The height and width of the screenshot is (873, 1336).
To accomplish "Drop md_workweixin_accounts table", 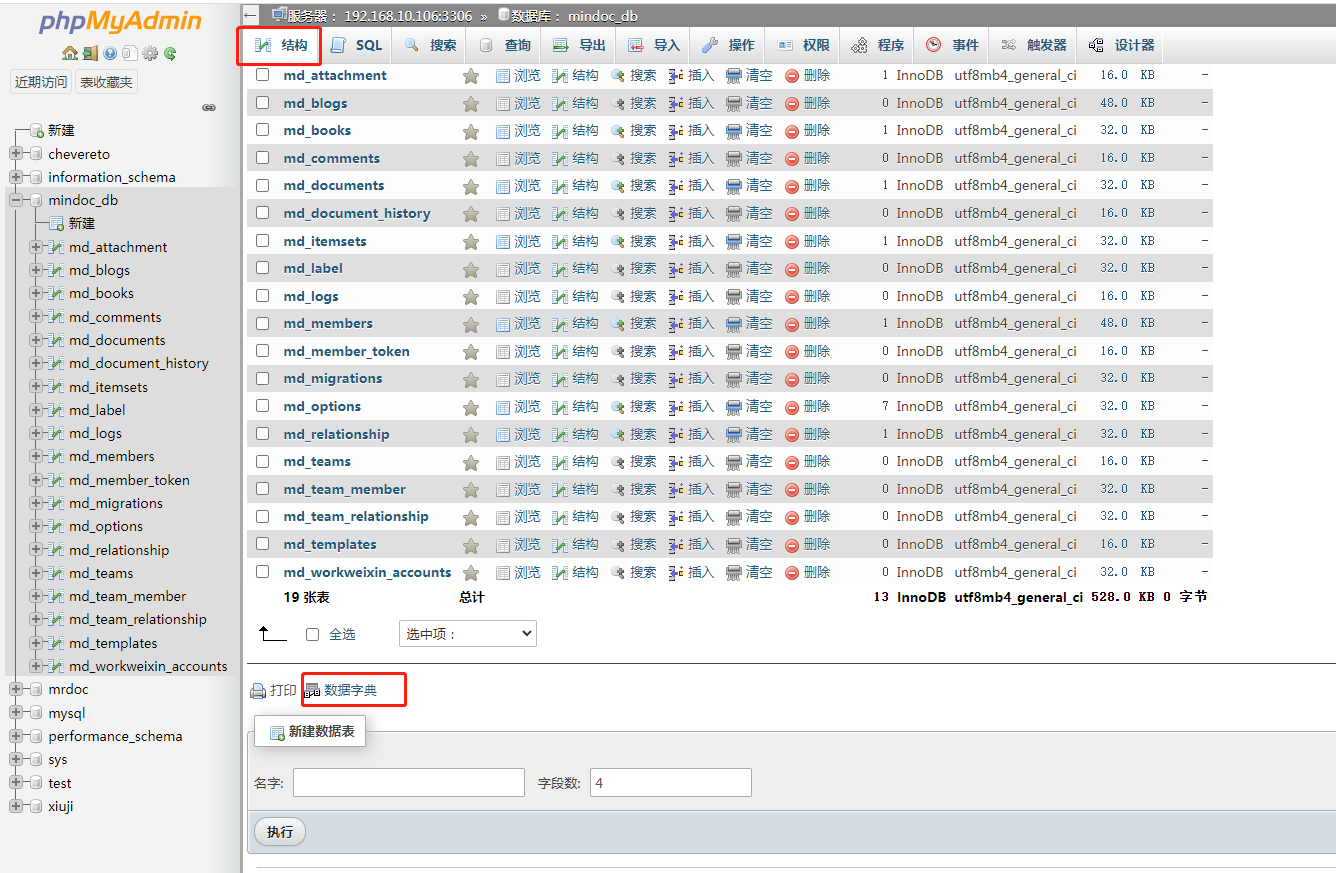I will pos(808,572).
